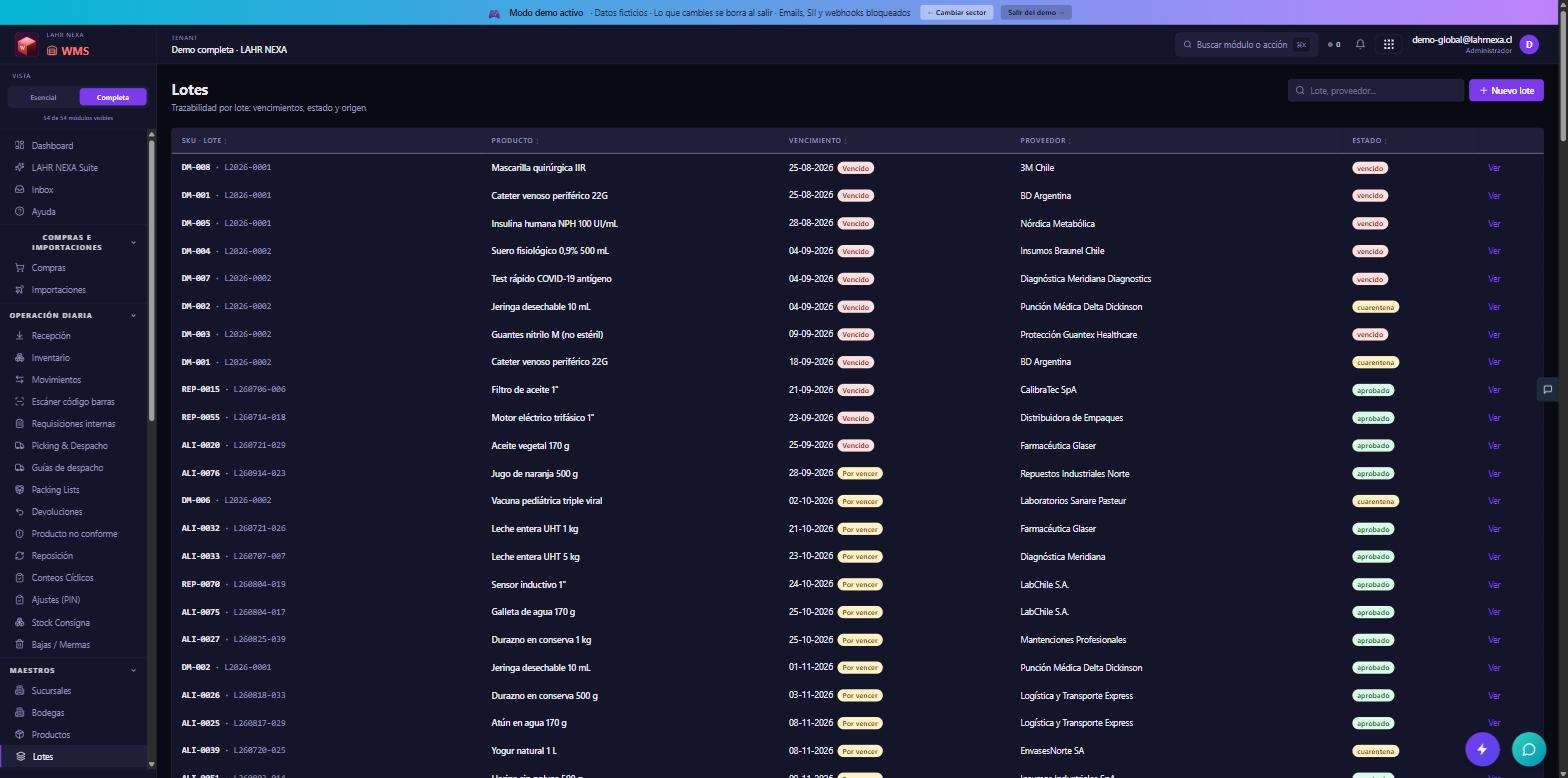The height and width of the screenshot is (778, 1568).
Task: Click the sidebar vertical scrollbar
Action: 152,280
